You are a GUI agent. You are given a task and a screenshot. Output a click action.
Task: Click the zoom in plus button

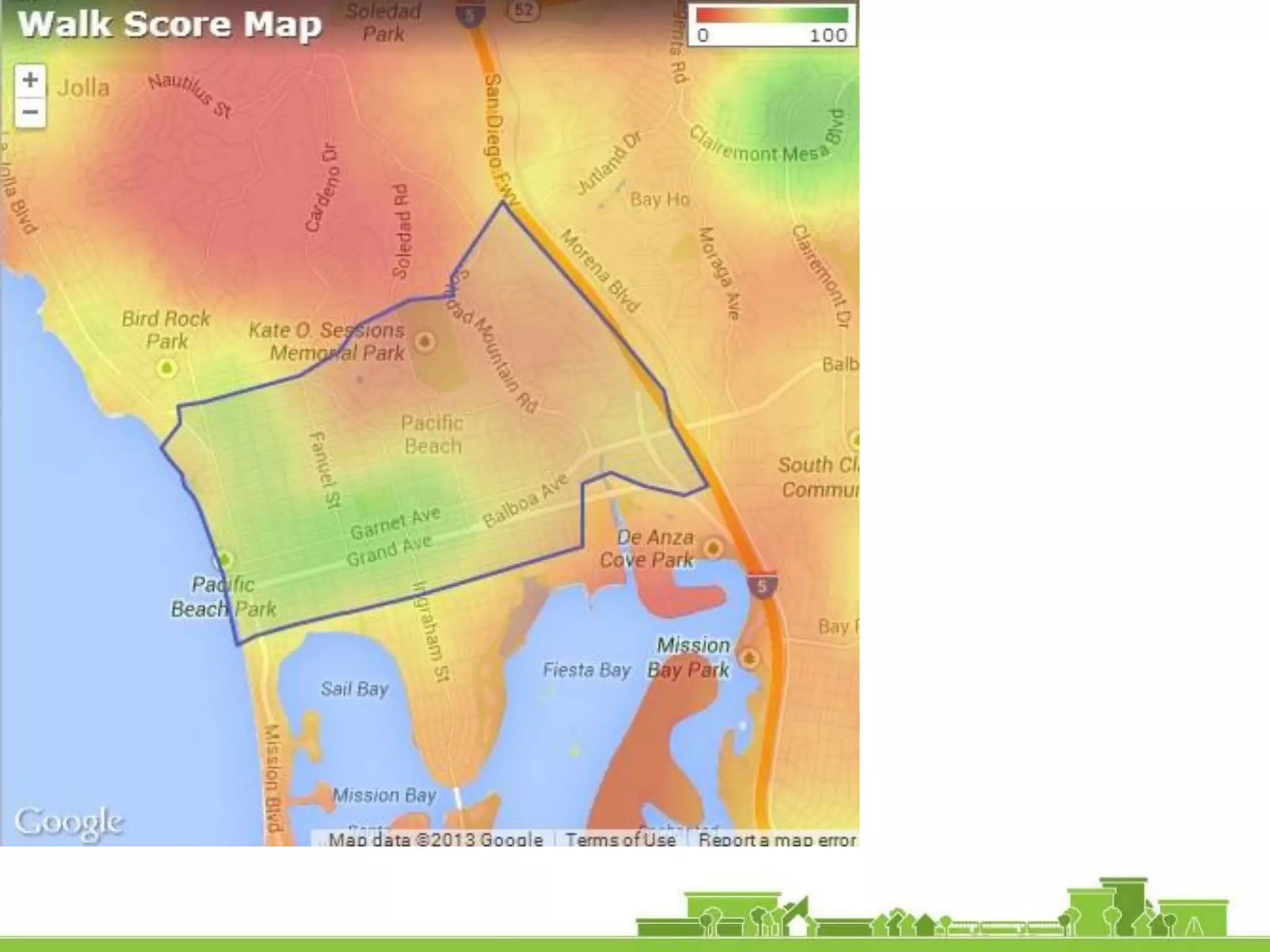[30, 80]
